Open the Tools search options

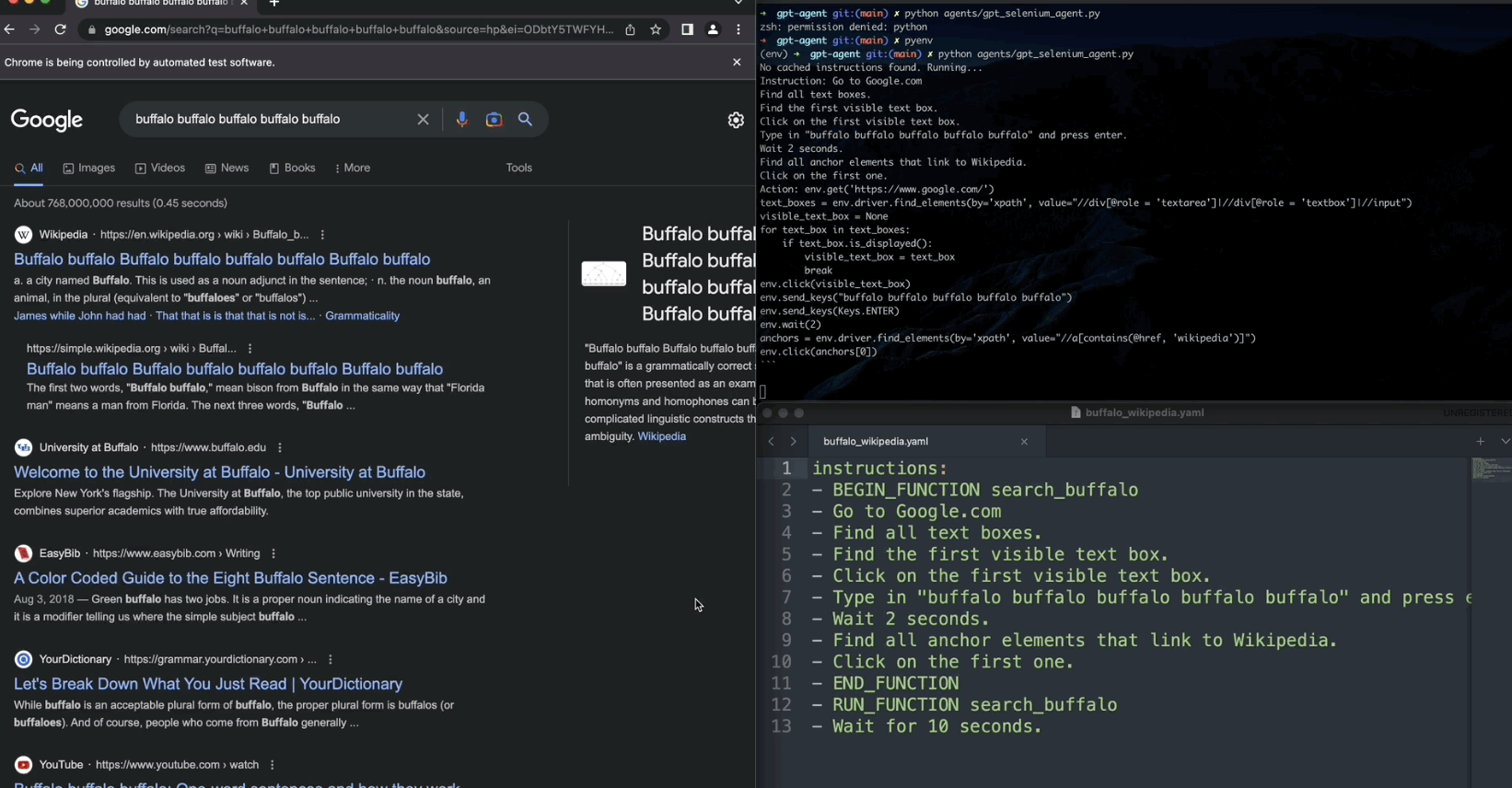click(518, 168)
